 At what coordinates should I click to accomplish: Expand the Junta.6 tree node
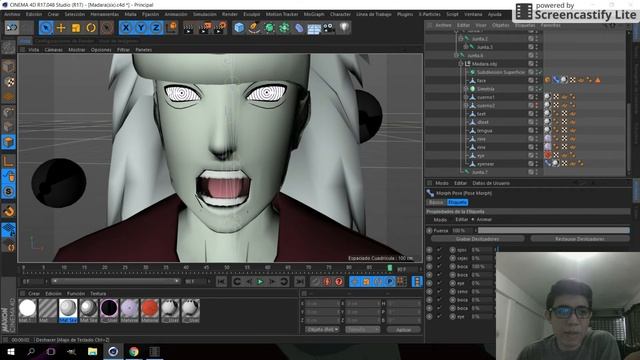[x=456, y=56]
